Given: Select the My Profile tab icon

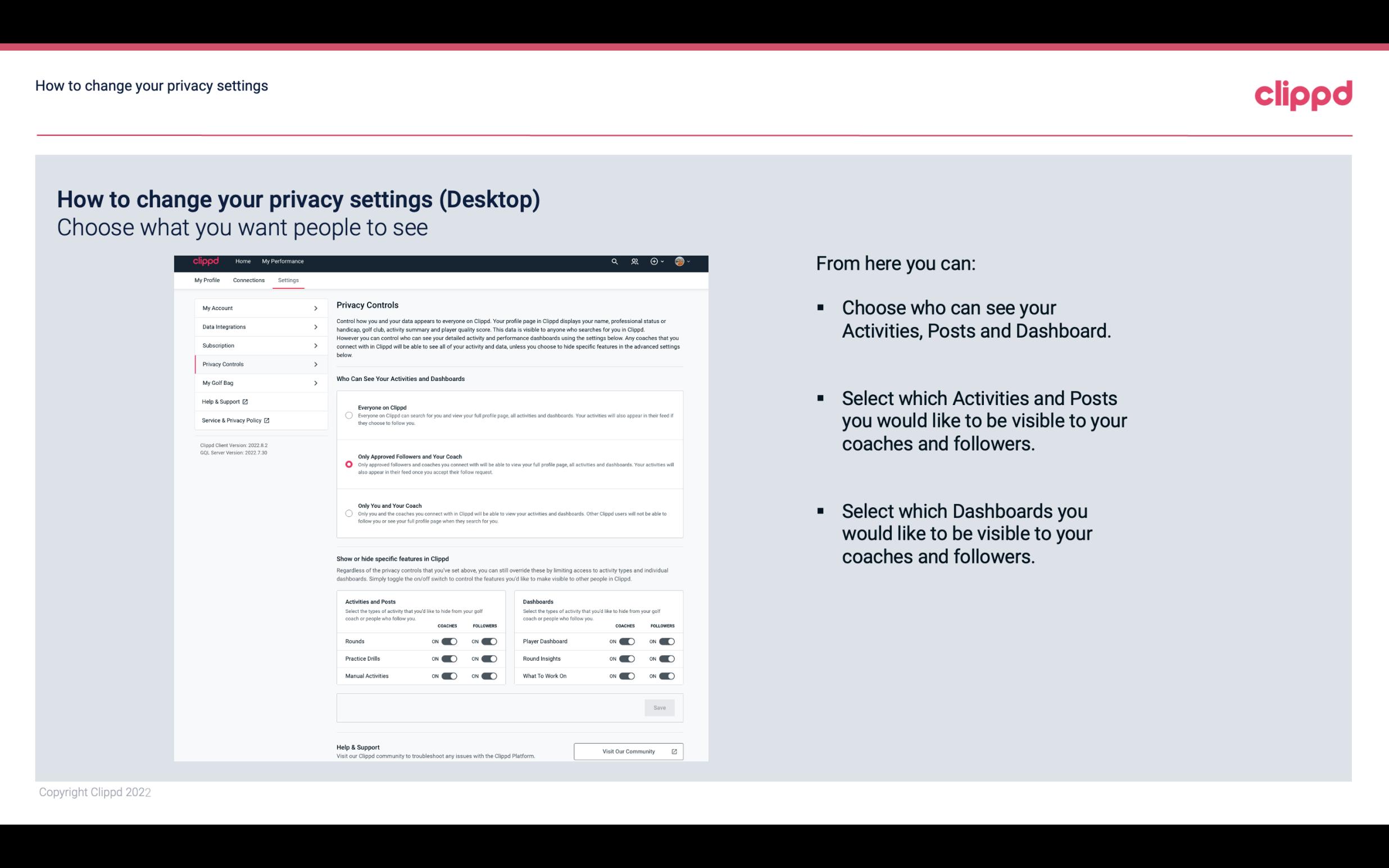Looking at the screenshot, I should [x=207, y=281].
